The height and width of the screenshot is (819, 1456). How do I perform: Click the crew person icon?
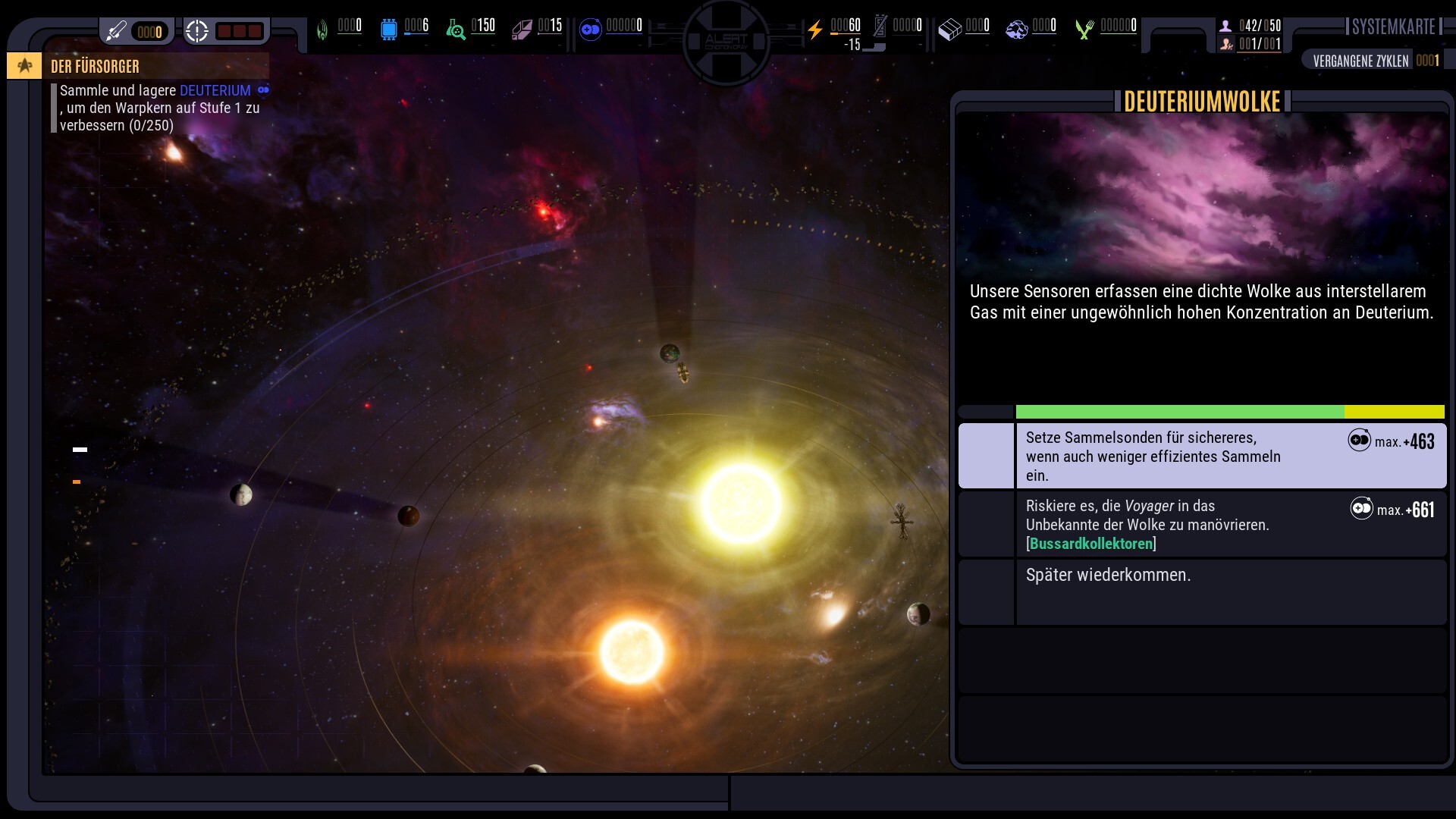point(1225,26)
